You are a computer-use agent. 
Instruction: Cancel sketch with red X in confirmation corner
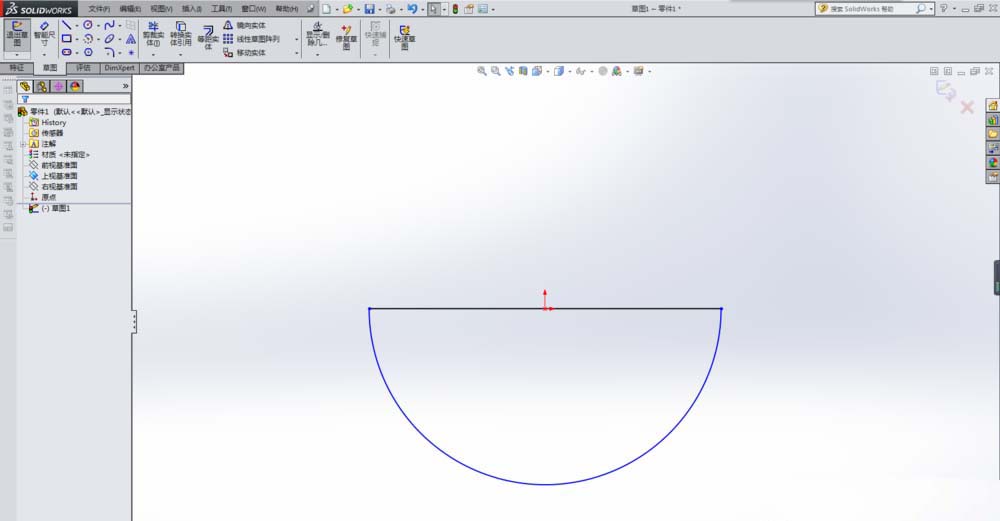[x=967, y=107]
